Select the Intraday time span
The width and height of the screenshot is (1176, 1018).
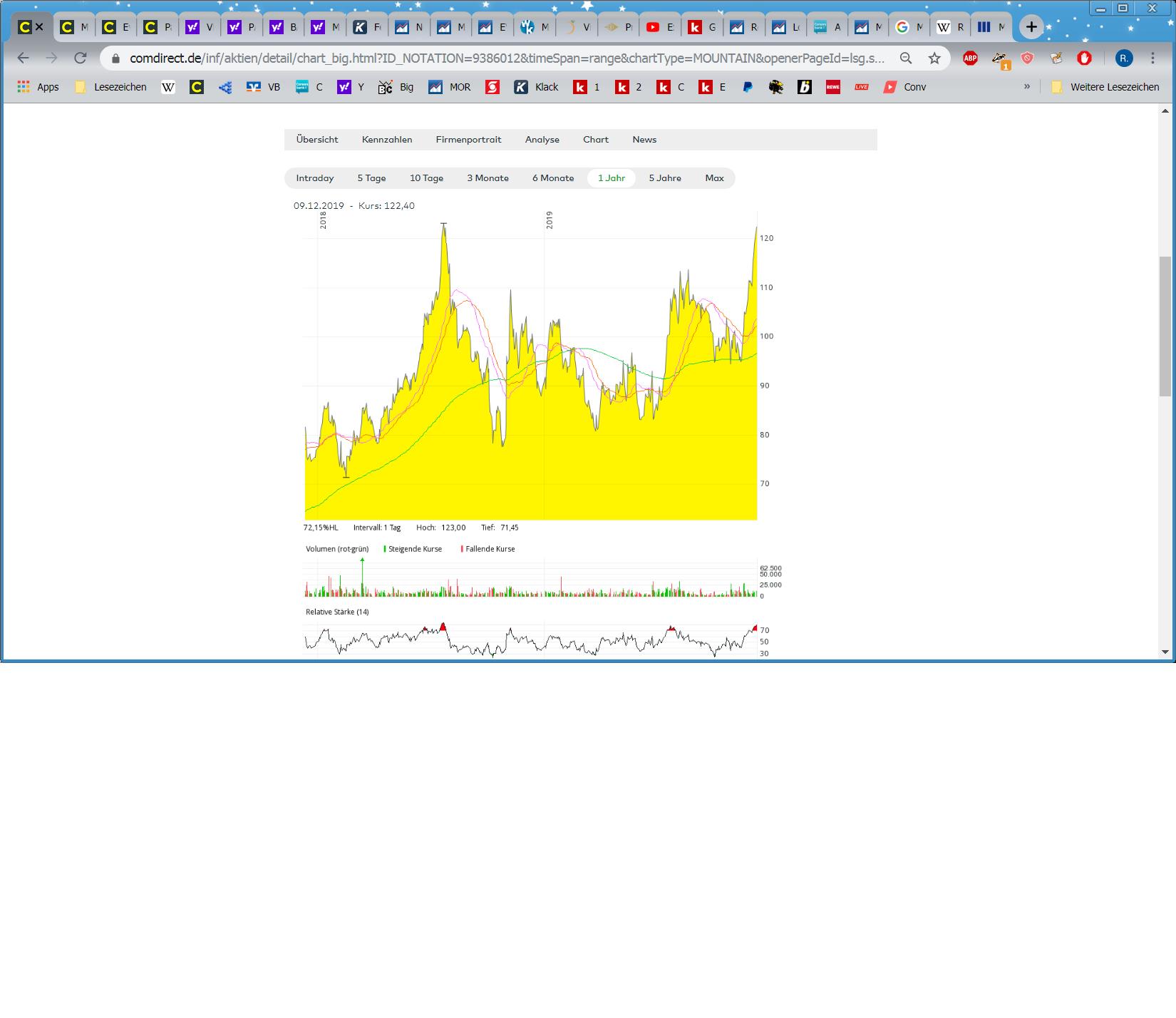point(315,178)
